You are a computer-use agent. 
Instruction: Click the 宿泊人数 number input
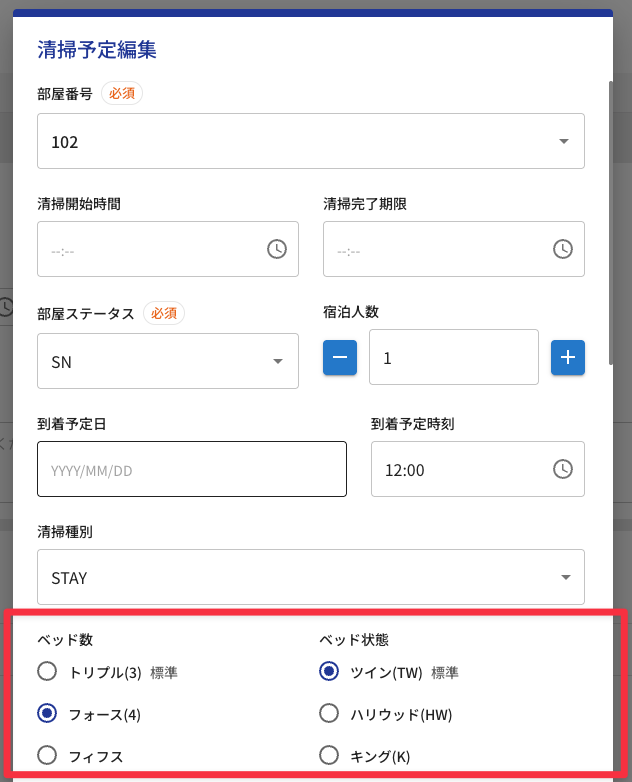click(454, 357)
